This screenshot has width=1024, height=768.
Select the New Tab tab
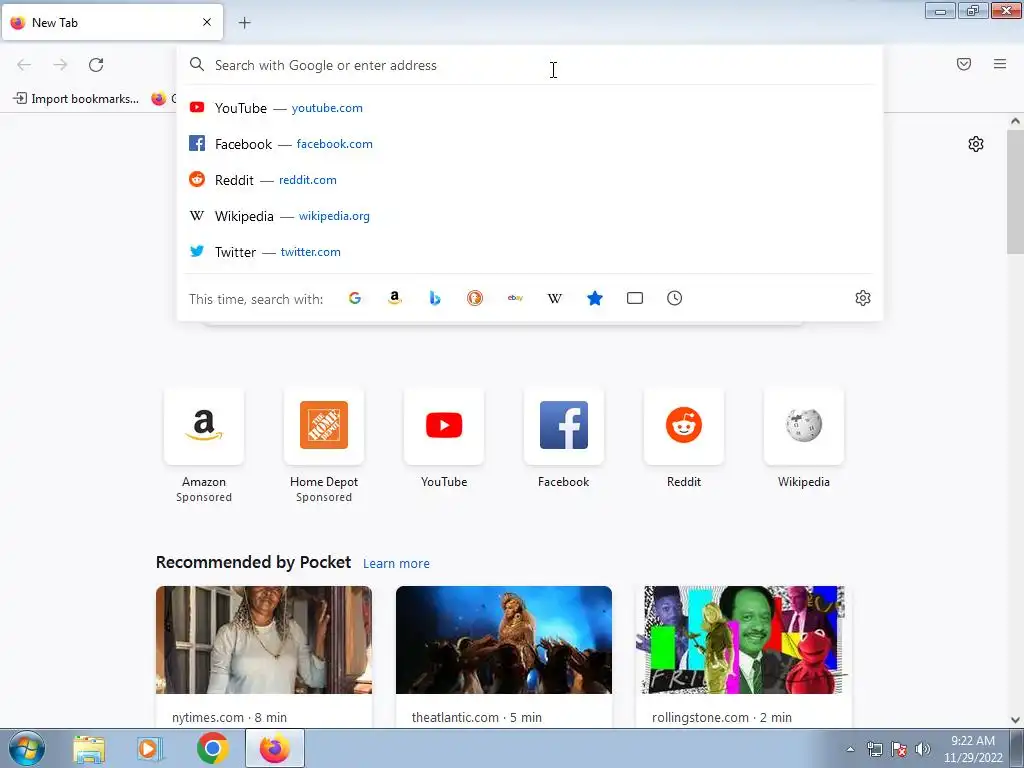(x=112, y=22)
